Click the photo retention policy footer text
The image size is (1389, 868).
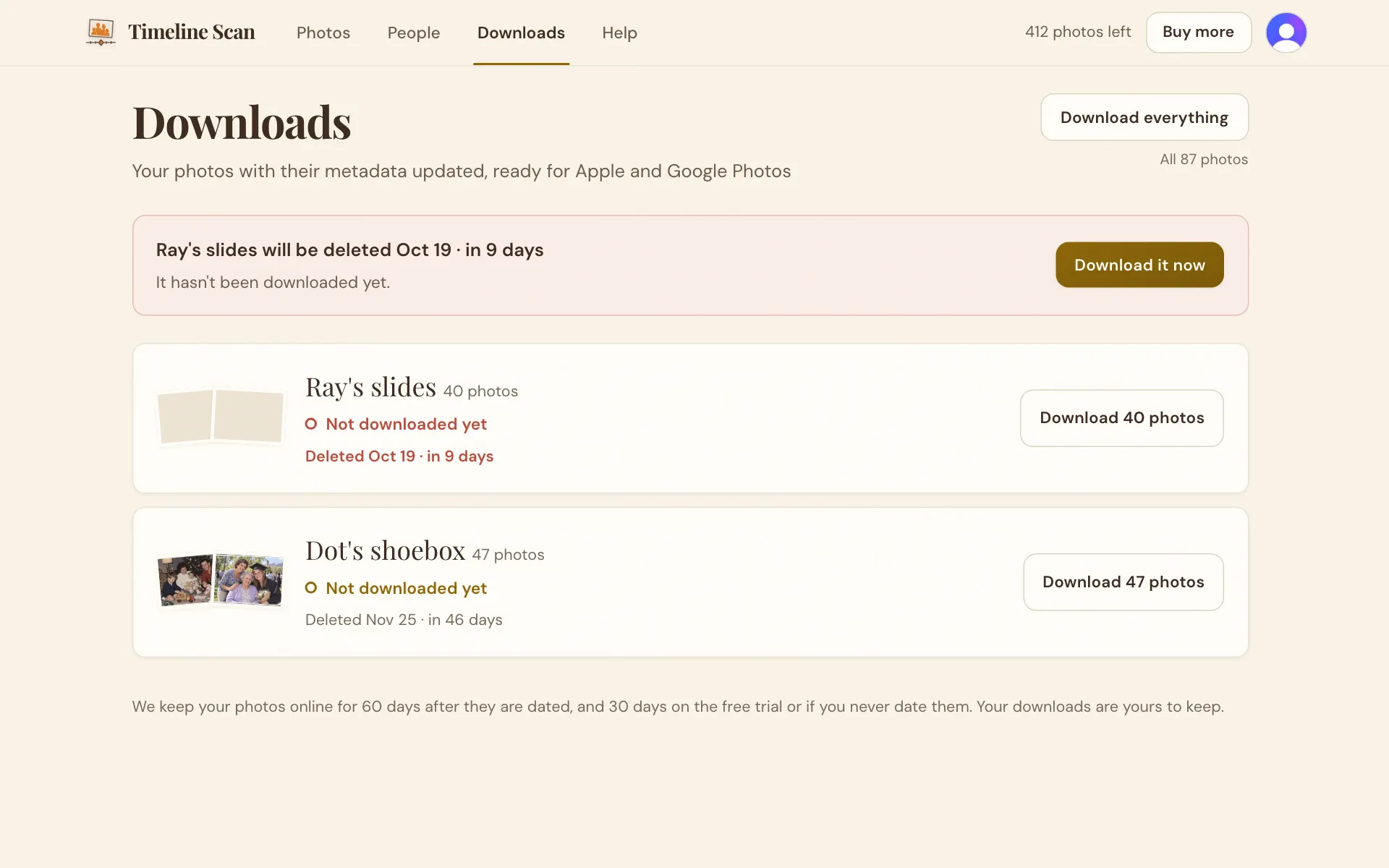click(678, 707)
